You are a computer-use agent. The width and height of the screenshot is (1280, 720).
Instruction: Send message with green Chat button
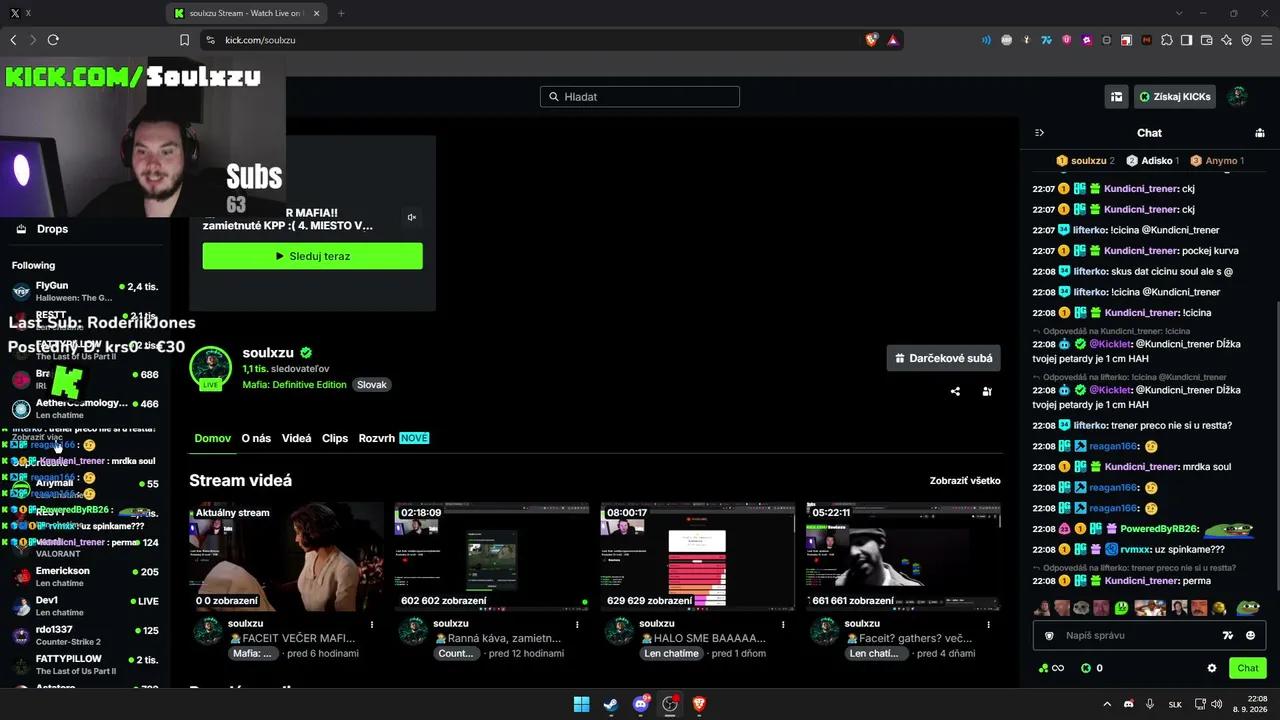(x=1247, y=668)
